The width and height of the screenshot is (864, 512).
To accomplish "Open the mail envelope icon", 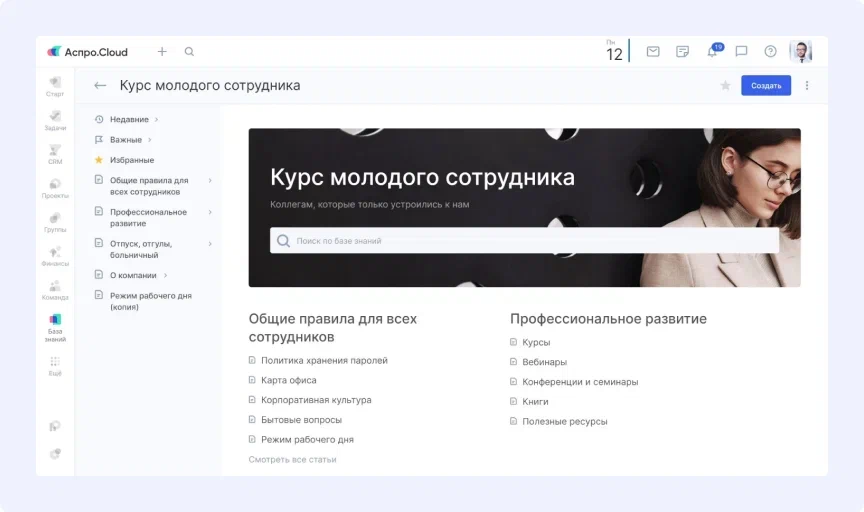I will tap(653, 51).
